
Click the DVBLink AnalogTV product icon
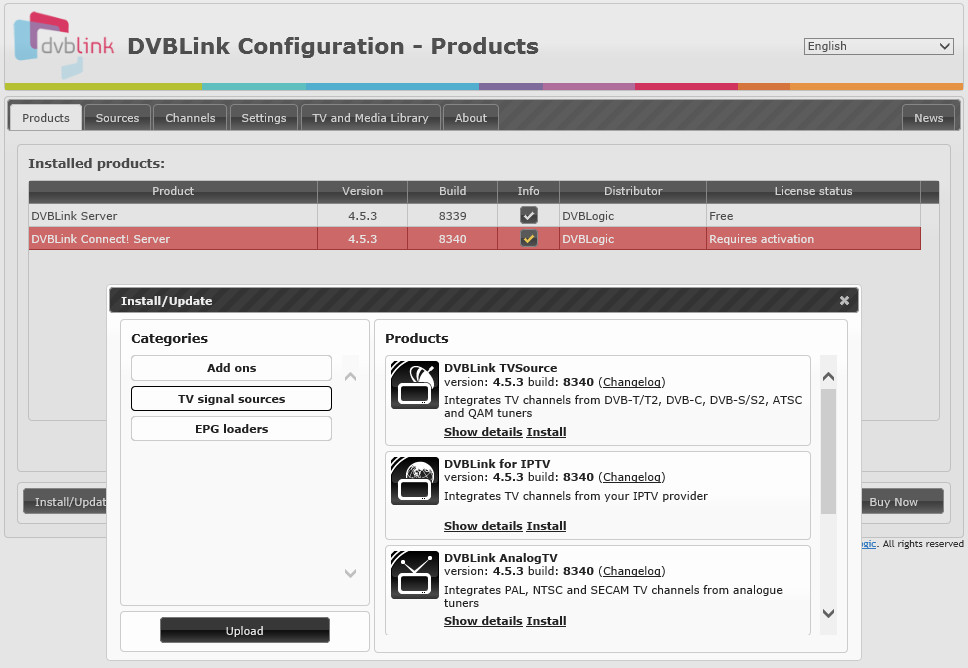[x=415, y=575]
